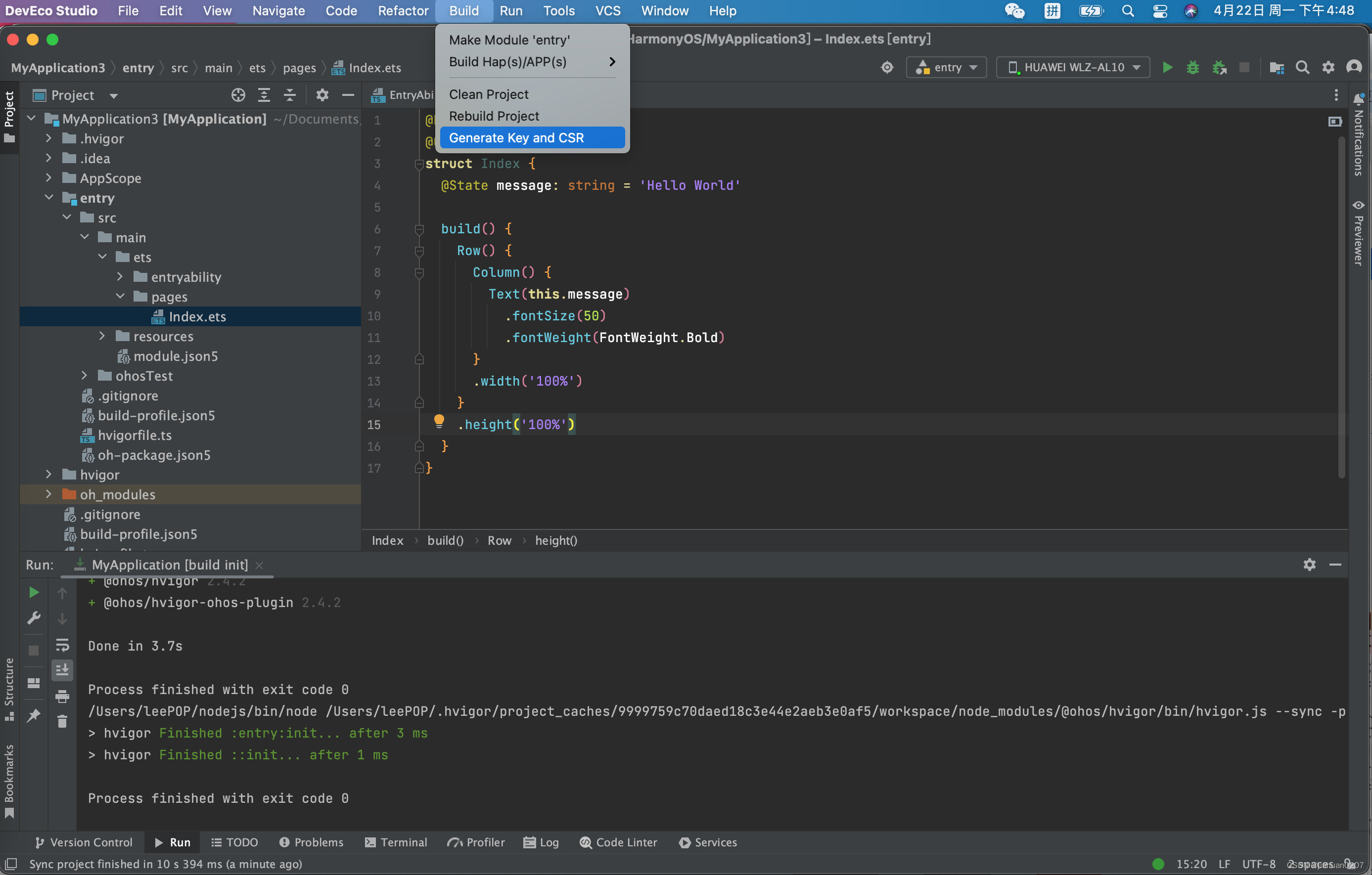This screenshot has height=875, width=1372.
Task: Click Attach Debugger to Process icon
Action: tap(1219, 67)
